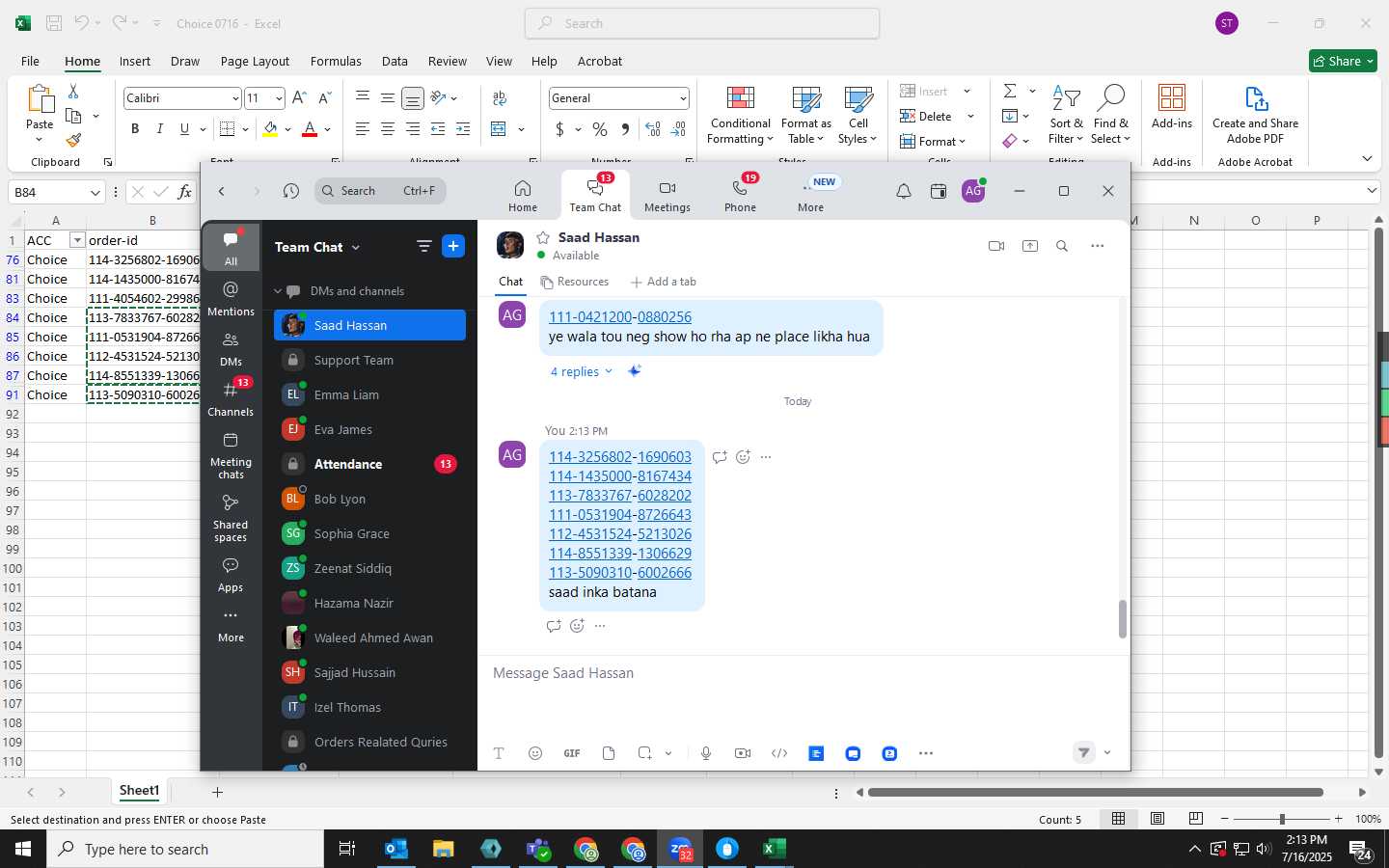This screenshot has height=868, width=1389.
Task: Collapse DMs and channels section
Action: pyautogui.click(x=278, y=291)
